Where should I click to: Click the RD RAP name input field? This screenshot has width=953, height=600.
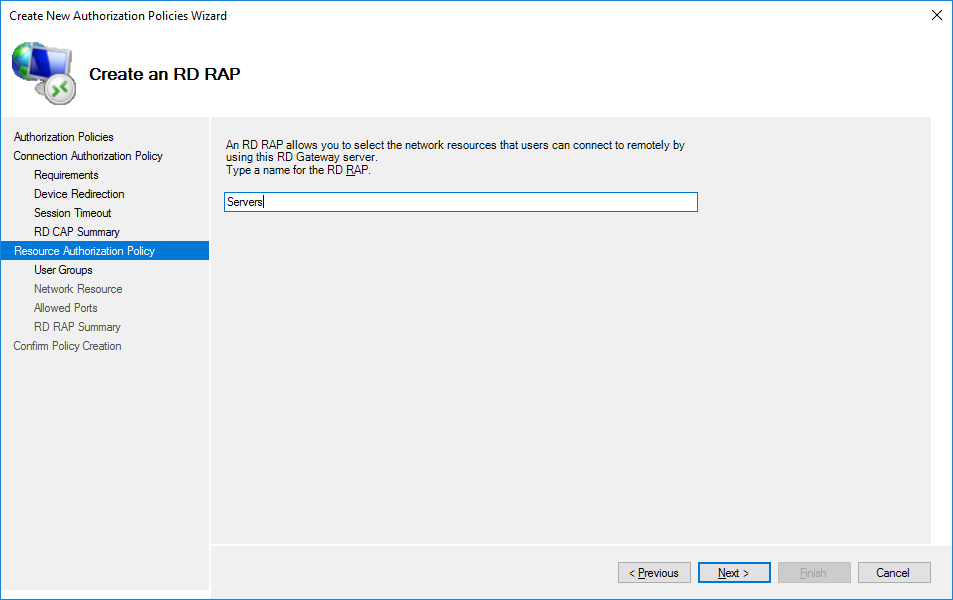pyautogui.click(x=460, y=202)
